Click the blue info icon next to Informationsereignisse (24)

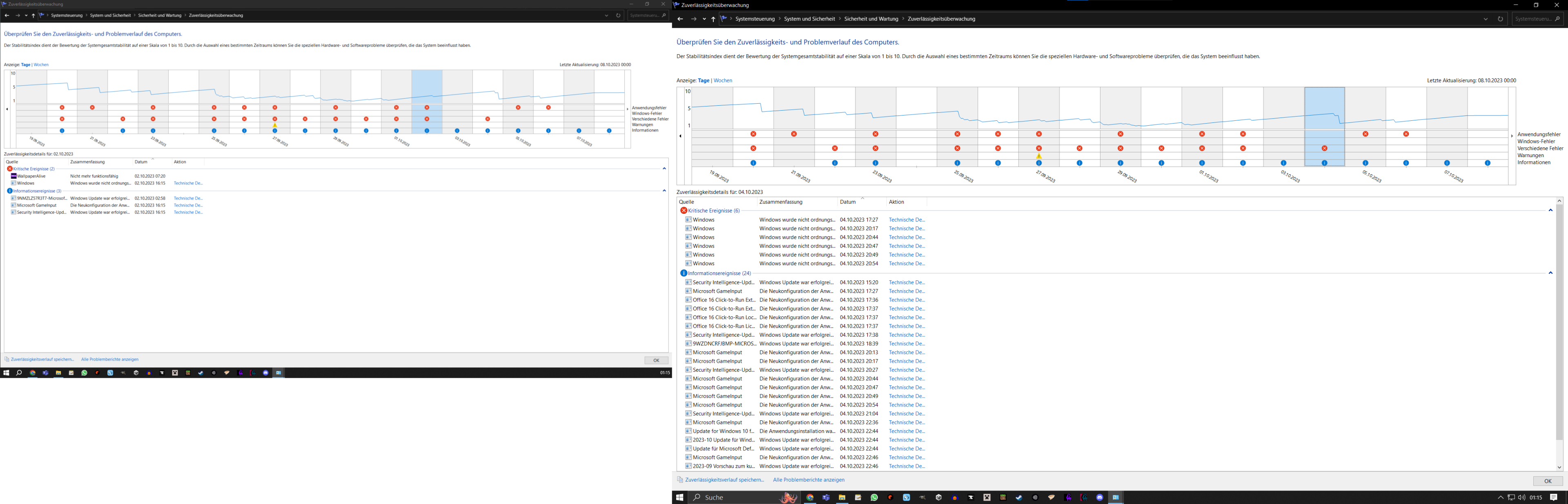pos(684,273)
